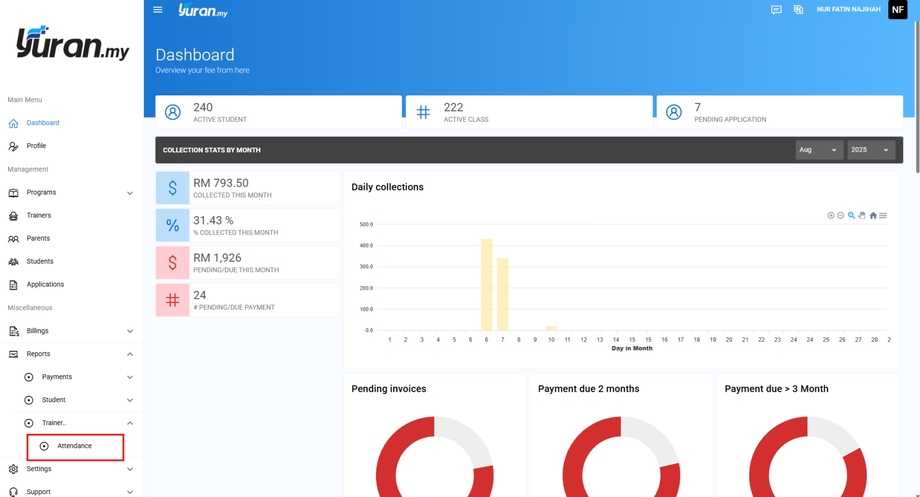Select the chart selection zoom magnifier tool
Screen dimensions: 920x497
(851, 215)
